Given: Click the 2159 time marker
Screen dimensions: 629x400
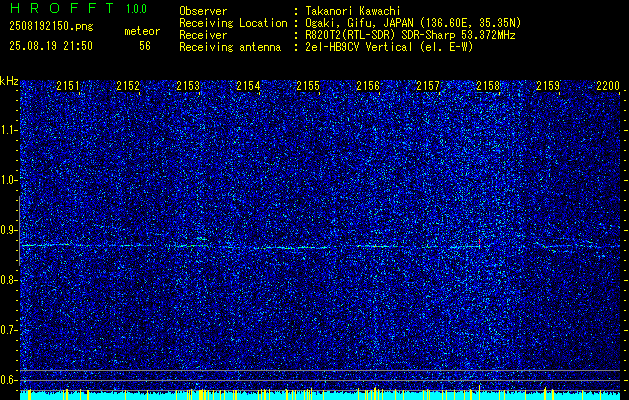Looking at the screenshot, I should point(548,86).
